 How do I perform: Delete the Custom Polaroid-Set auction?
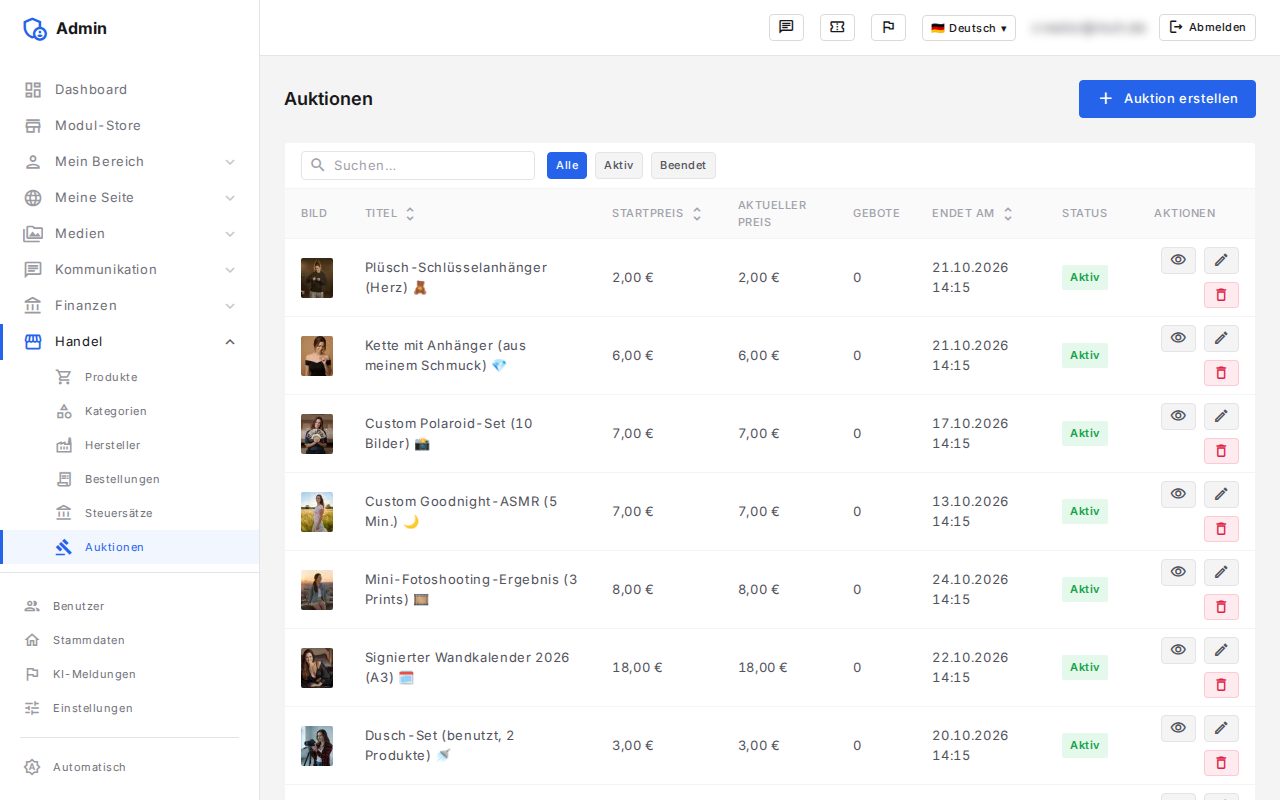(x=1221, y=451)
